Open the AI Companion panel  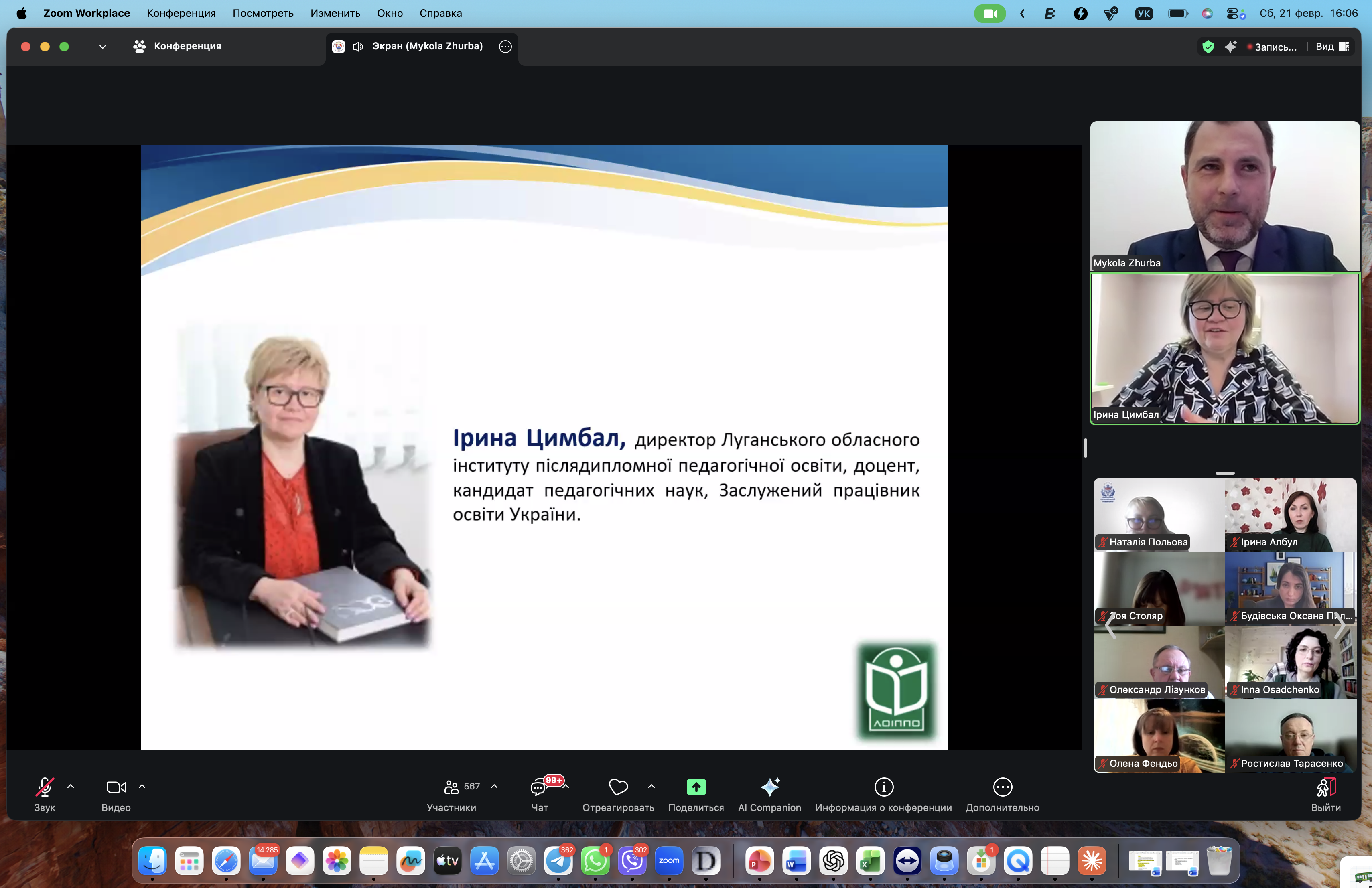(769, 787)
